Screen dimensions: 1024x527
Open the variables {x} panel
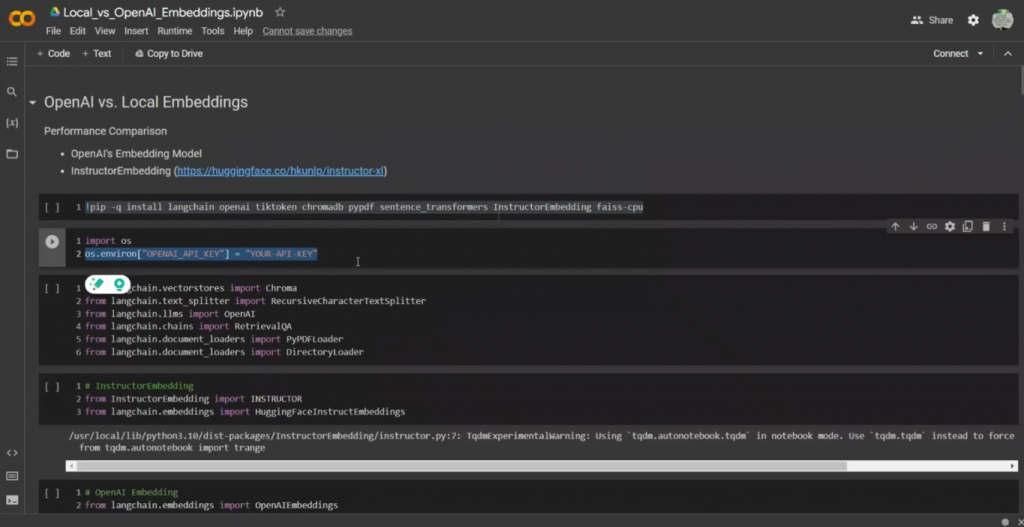[12, 123]
